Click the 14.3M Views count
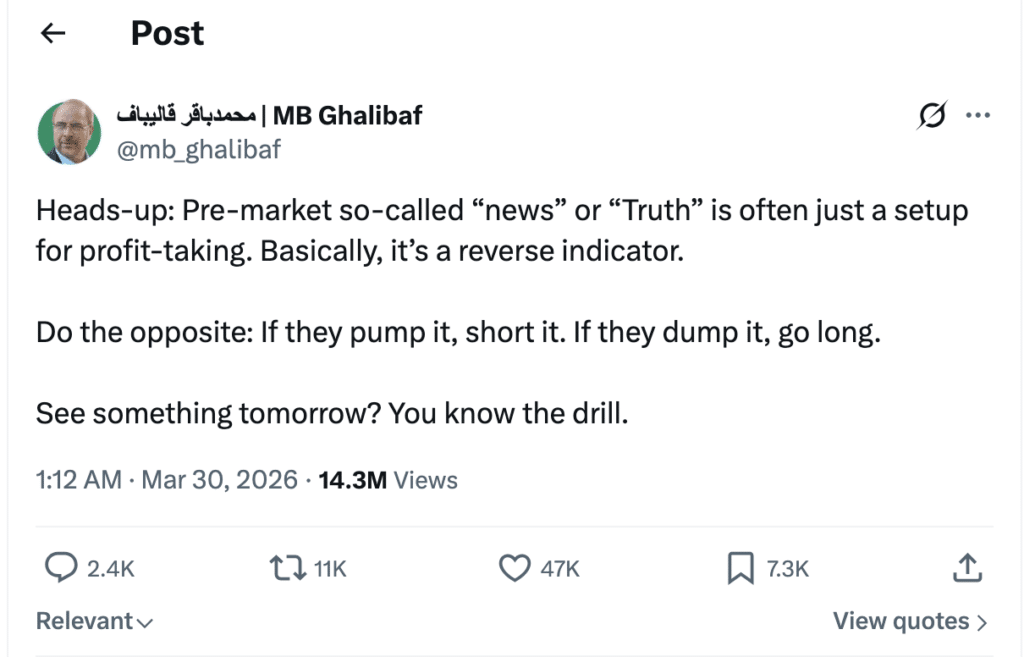The image size is (1024, 657). click(x=388, y=480)
